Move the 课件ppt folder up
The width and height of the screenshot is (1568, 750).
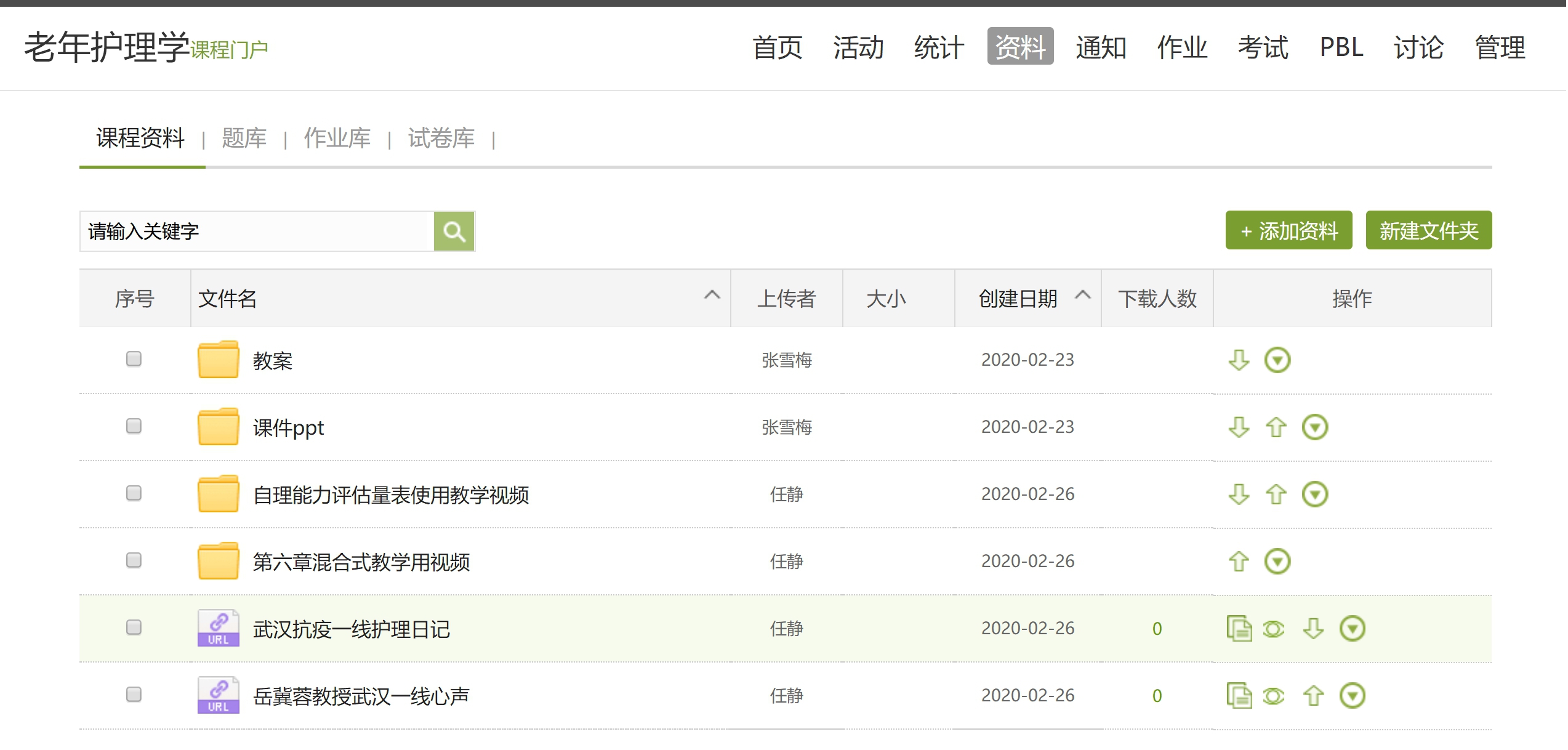tap(1276, 427)
